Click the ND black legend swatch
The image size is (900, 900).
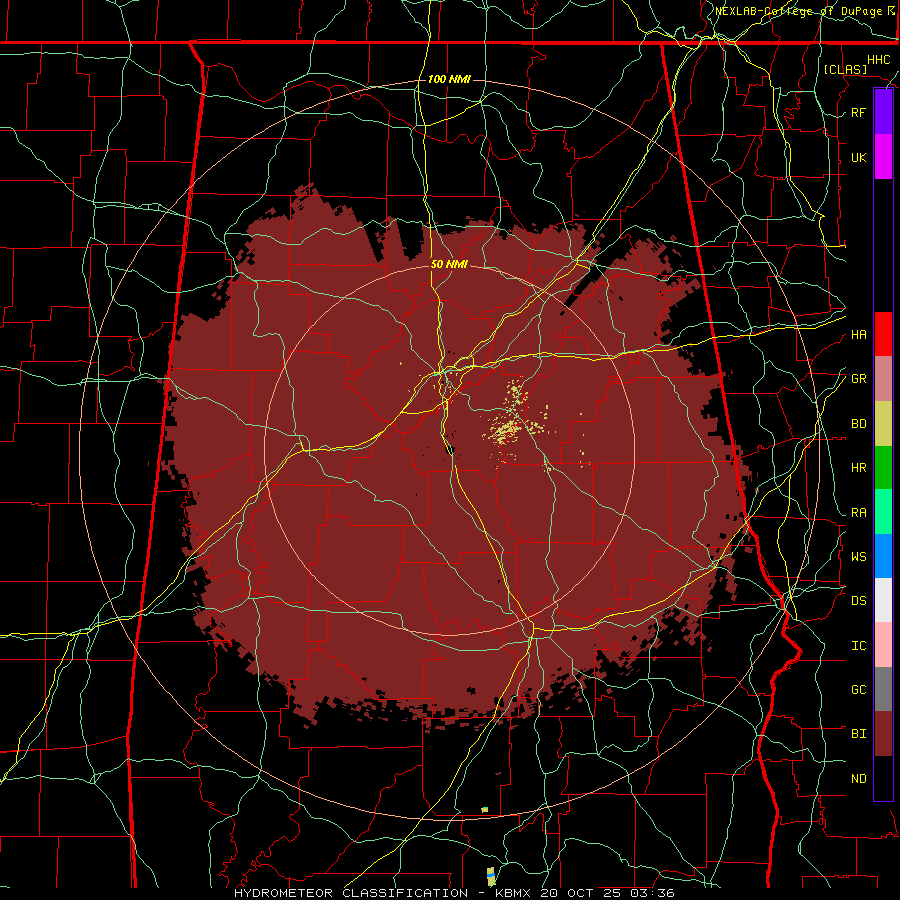883,778
